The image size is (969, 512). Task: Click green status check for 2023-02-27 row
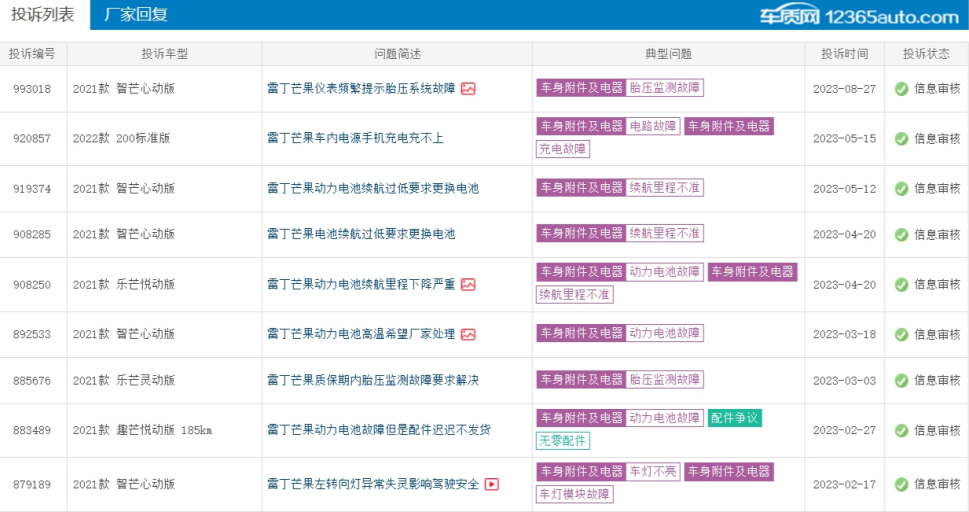click(x=902, y=430)
